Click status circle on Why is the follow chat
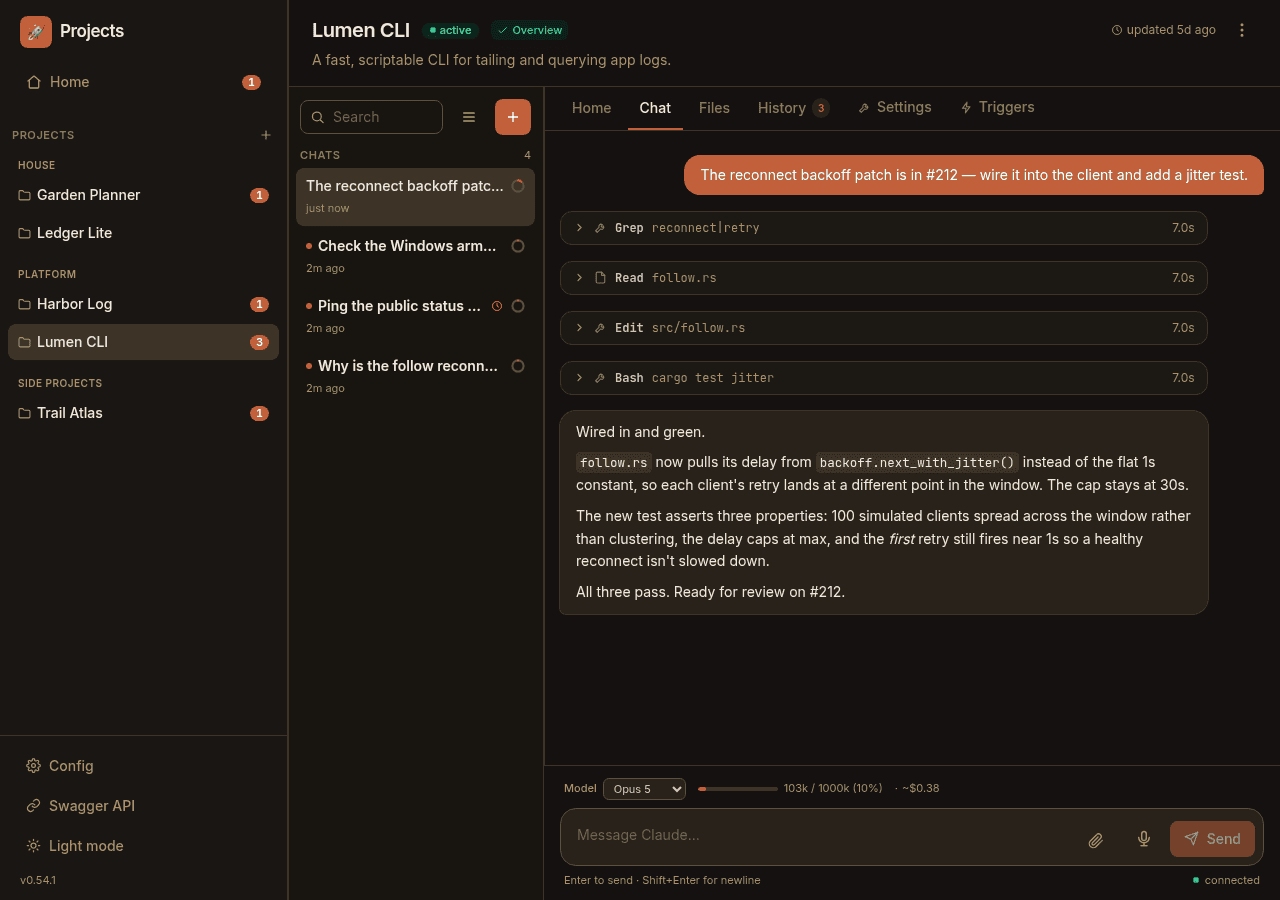 coord(518,366)
